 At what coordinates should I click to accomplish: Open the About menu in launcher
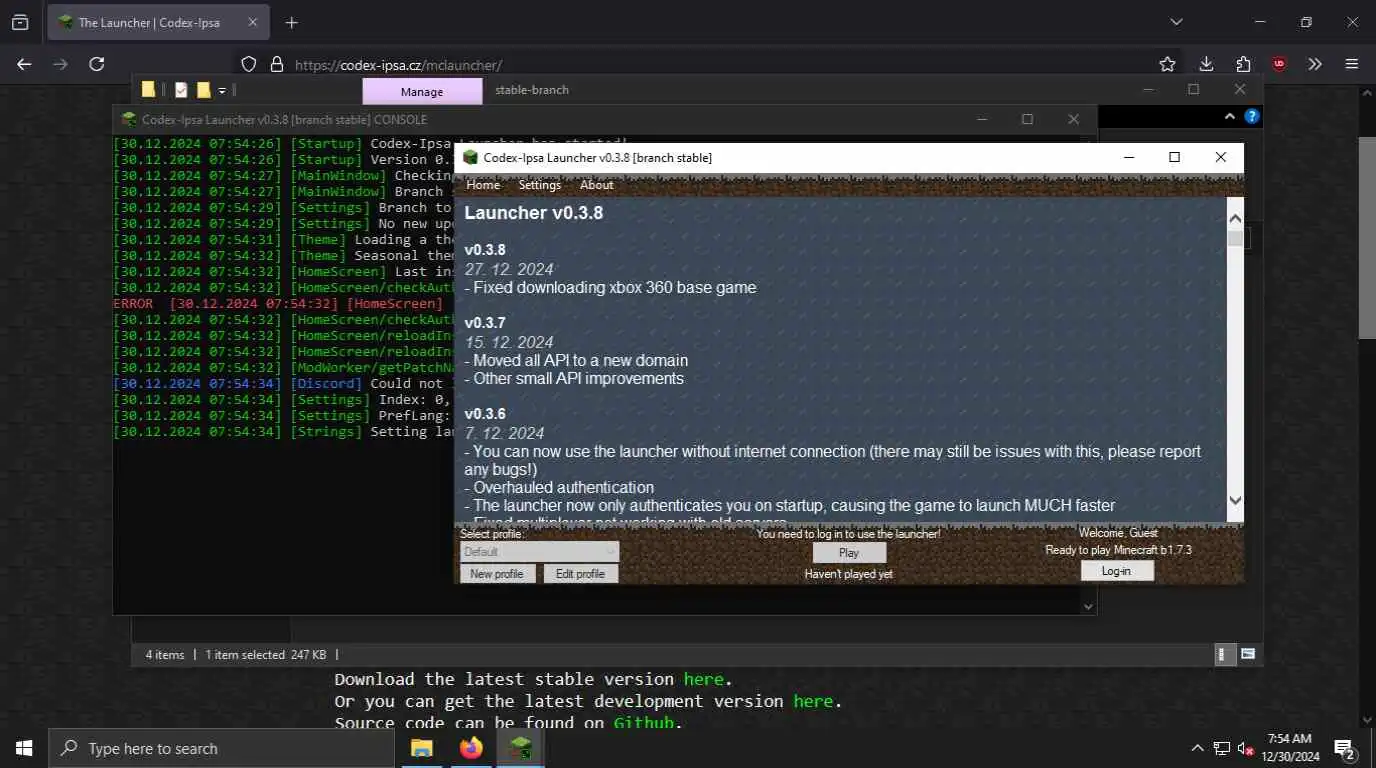tap(597, 185)
